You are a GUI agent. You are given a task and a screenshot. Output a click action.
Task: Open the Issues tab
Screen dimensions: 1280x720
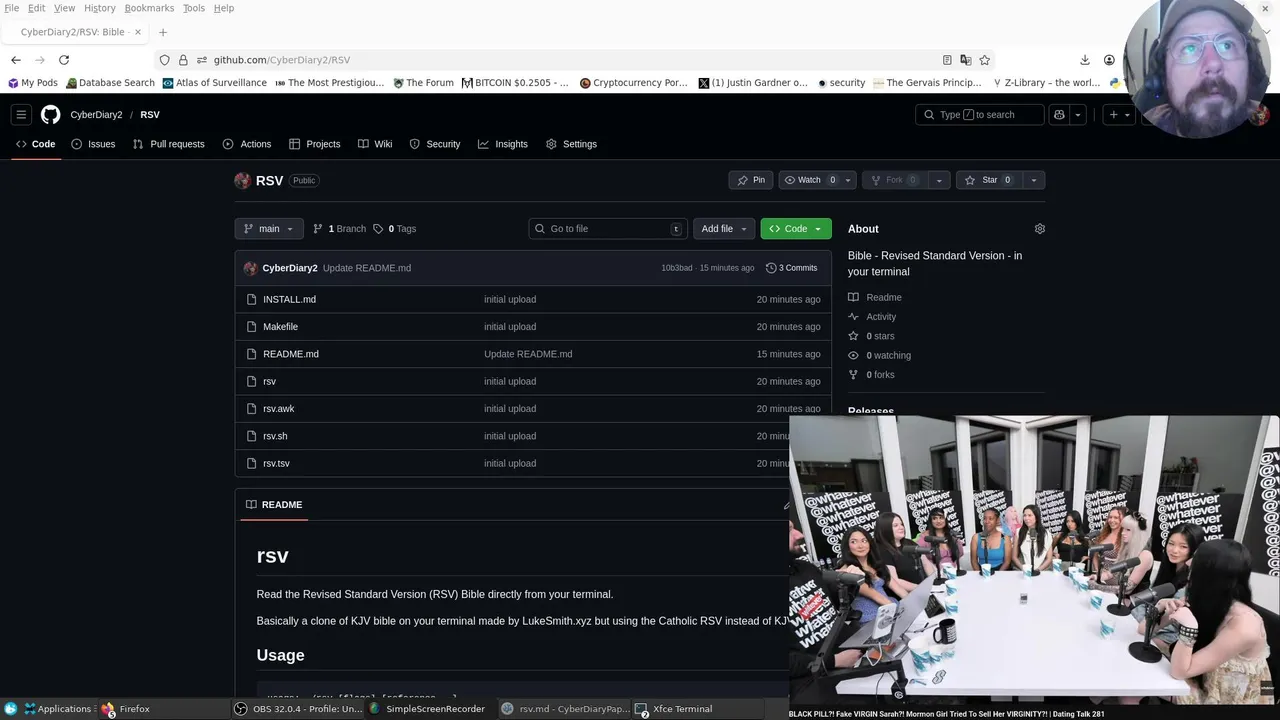[x=93, y=144]
